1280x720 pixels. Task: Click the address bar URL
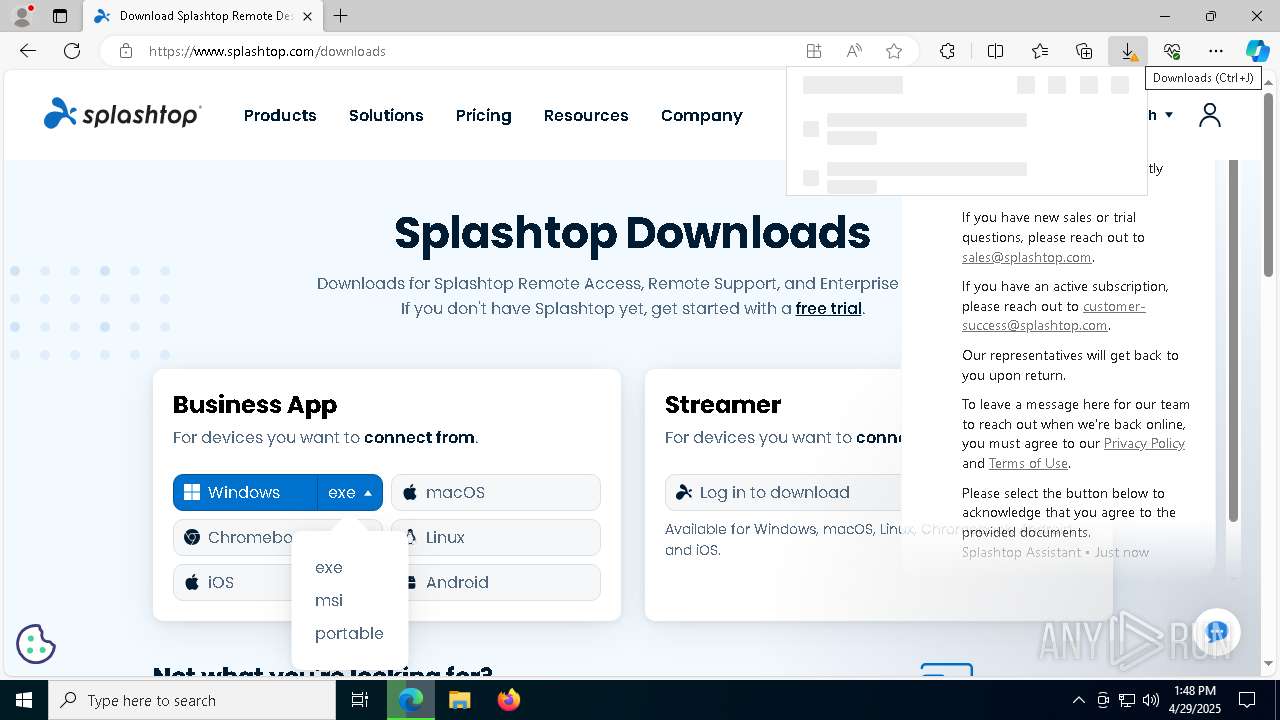267,51
